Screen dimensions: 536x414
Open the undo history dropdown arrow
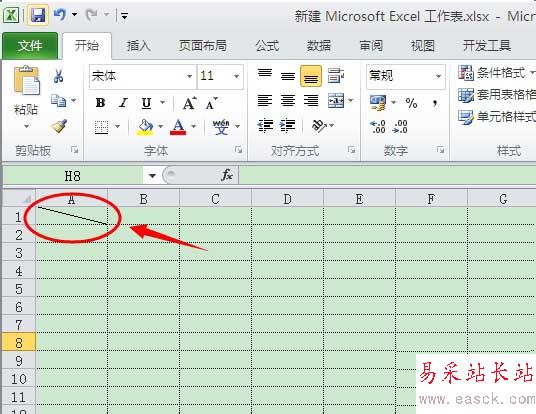(x=75, y=15)
